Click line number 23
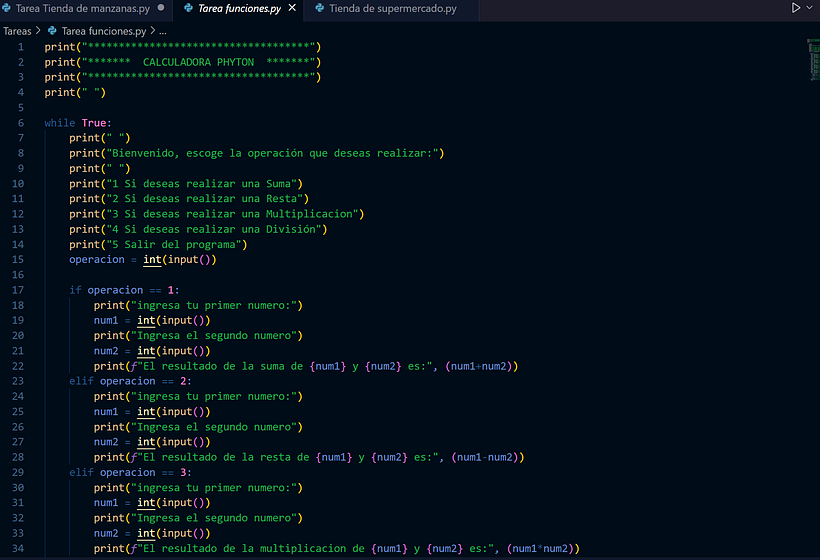820x560 pixels. [18, 381]
